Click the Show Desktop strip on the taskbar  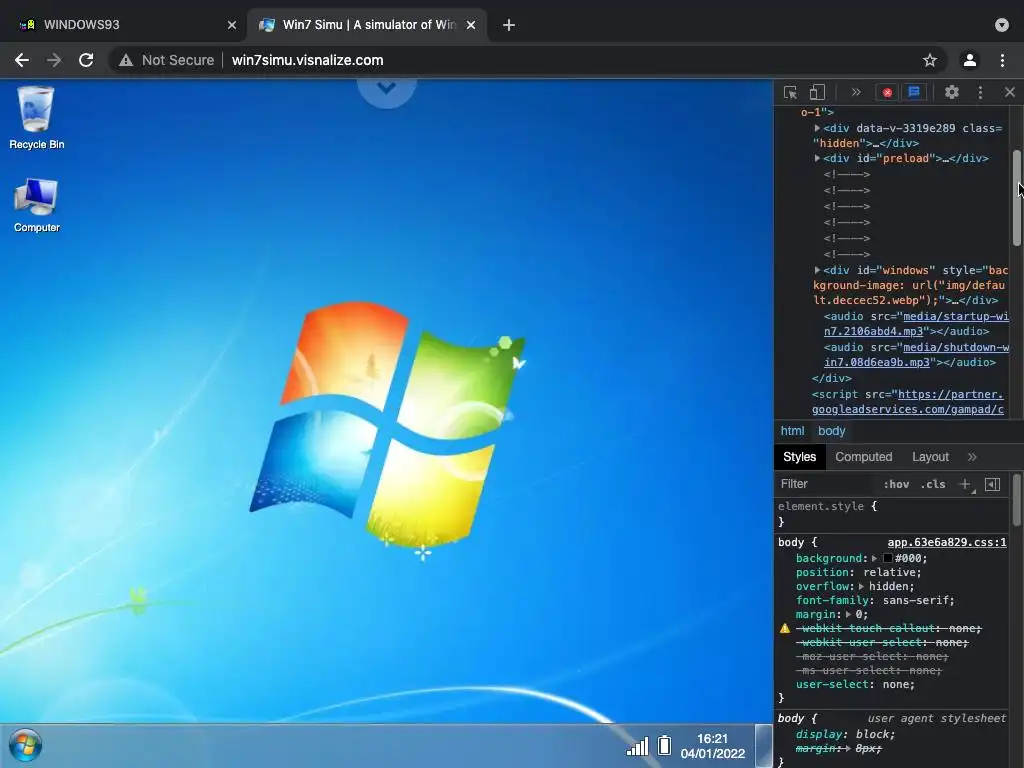pyautogui.click(x=763, y=746)
